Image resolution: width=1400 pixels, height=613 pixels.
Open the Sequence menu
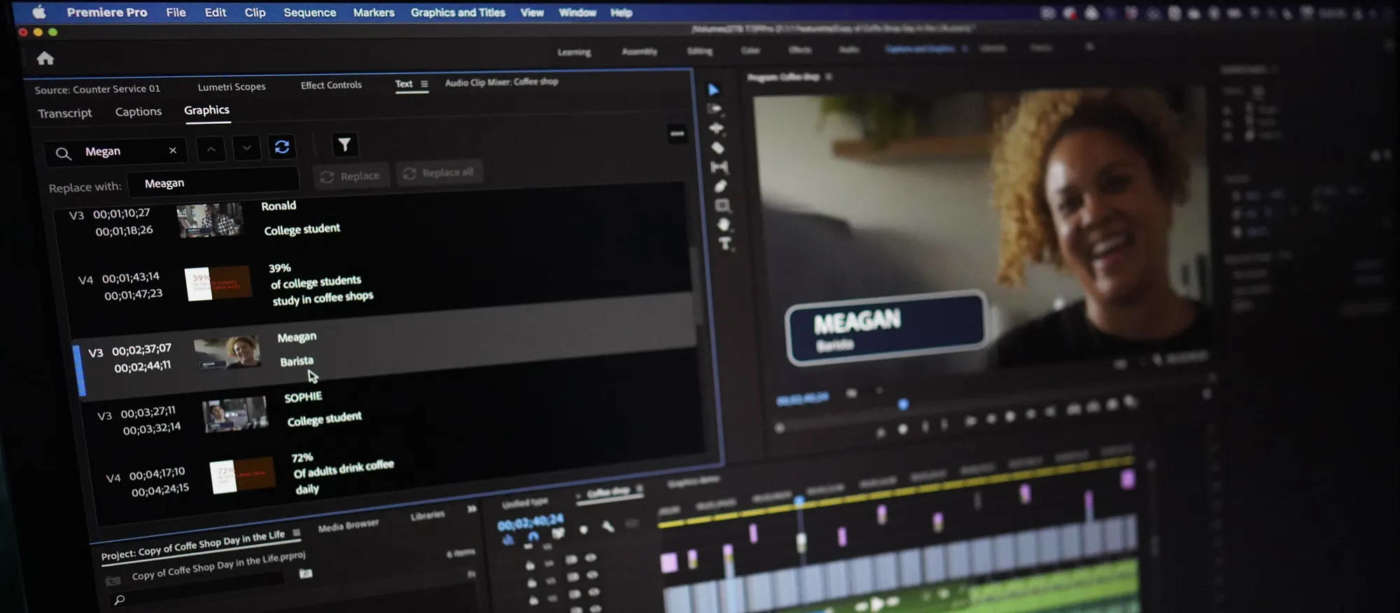(x=309, y=13)
